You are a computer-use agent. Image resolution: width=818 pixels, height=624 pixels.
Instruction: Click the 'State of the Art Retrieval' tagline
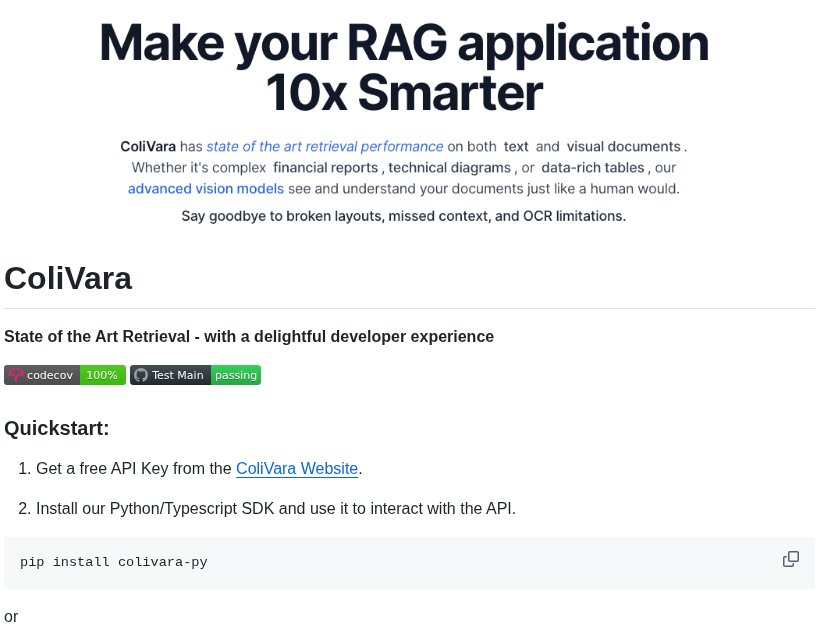tap(249, 337)
